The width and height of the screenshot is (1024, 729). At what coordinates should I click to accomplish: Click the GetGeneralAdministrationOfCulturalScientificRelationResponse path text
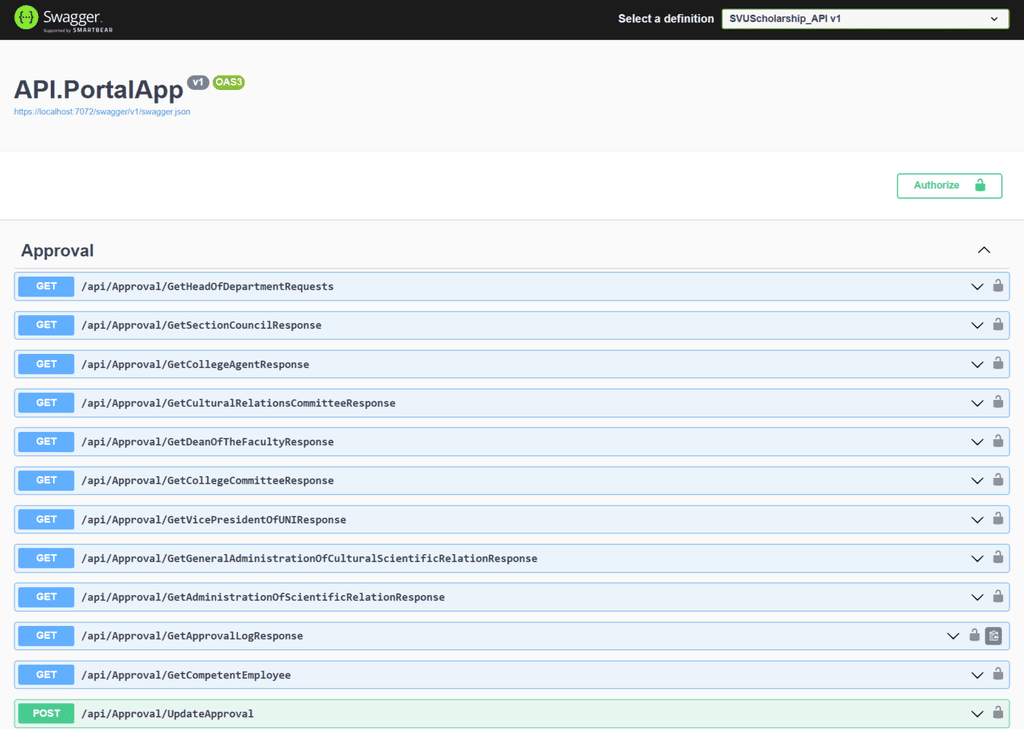[x=310, y=559]
